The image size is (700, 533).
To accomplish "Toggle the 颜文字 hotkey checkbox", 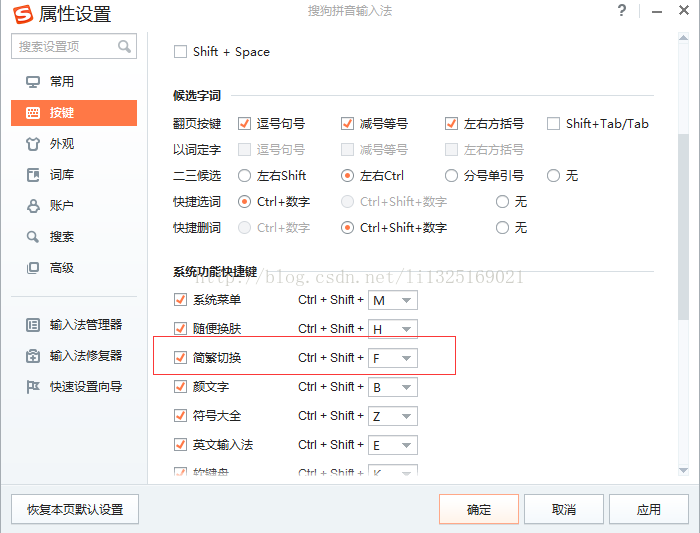I will pyautogui.click(x=180, y=387).
